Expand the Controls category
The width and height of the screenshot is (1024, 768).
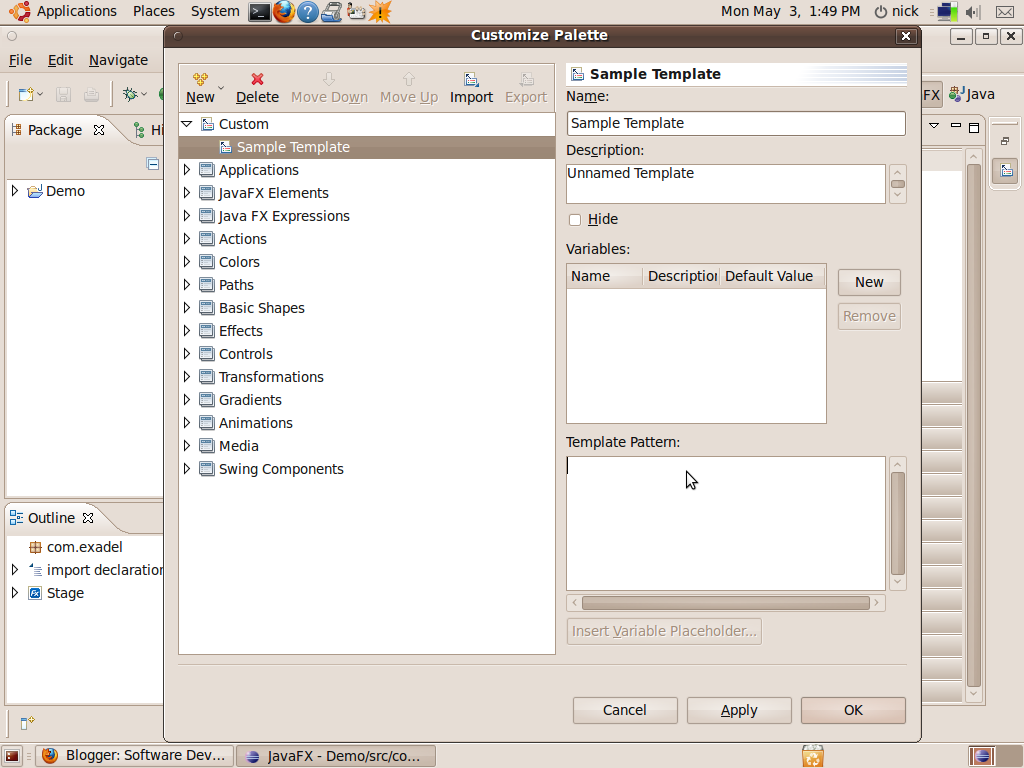pos(187,353)
